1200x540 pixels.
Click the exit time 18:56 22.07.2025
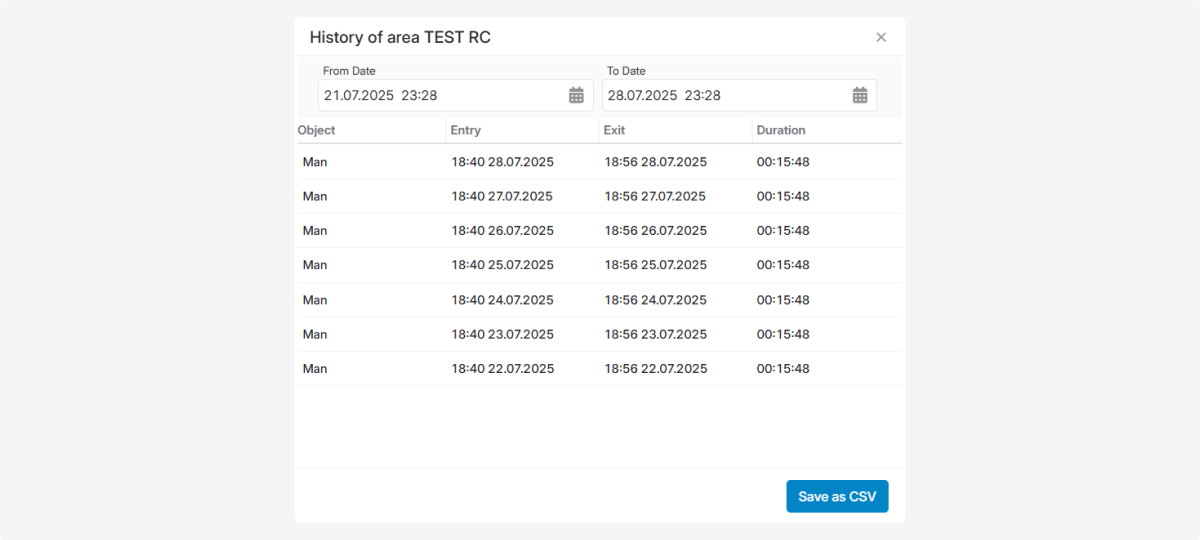[655, 369]
